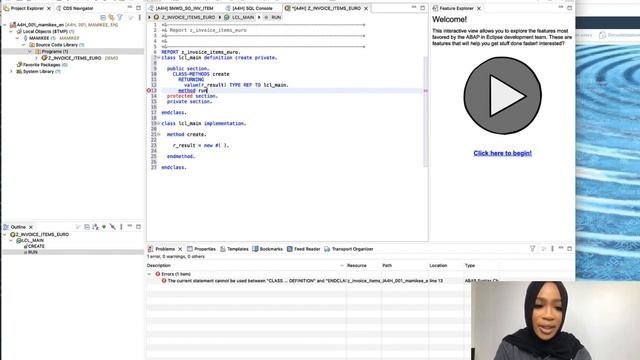Sort problems by Description column header
The height and width of the screenshot is (360, 640).
pyautogui.click(x=246, y=266)
